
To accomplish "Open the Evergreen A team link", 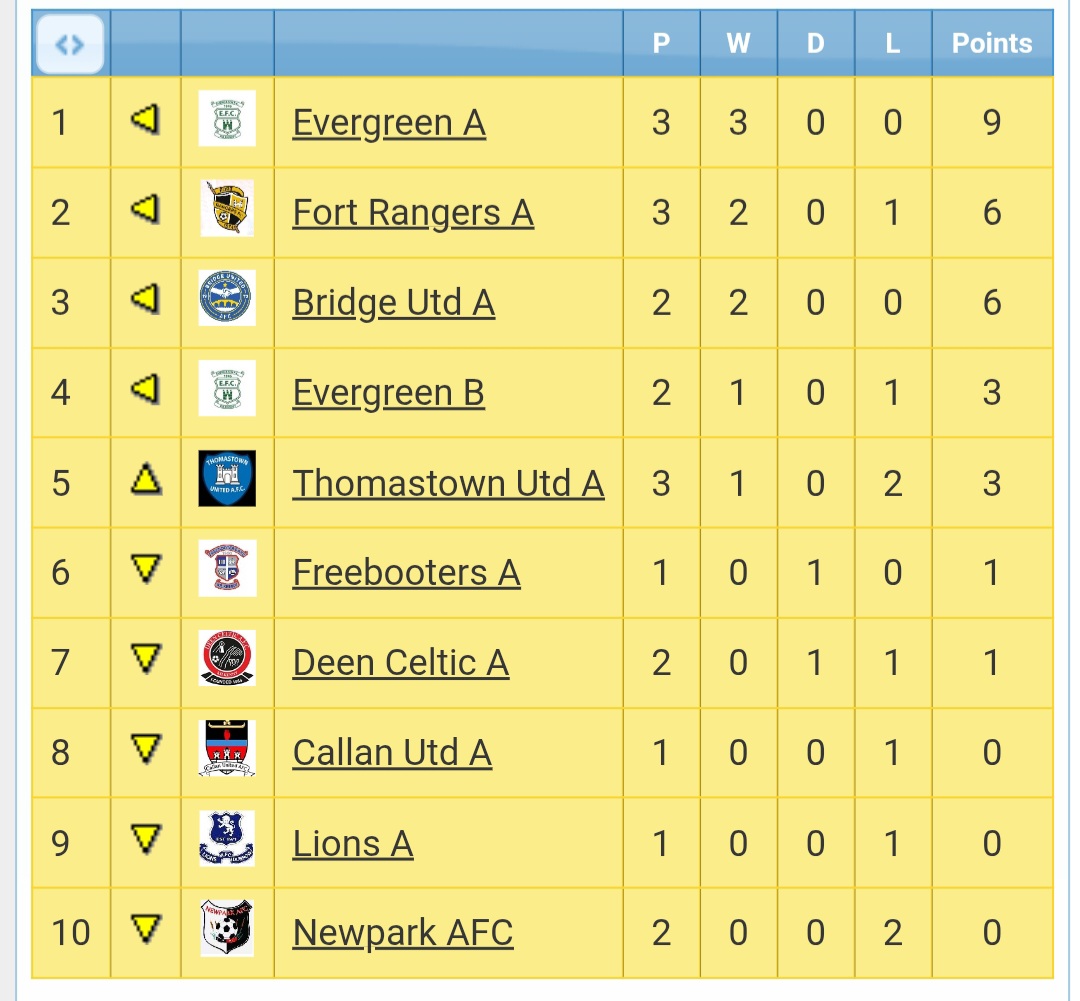I will point(389,123).
